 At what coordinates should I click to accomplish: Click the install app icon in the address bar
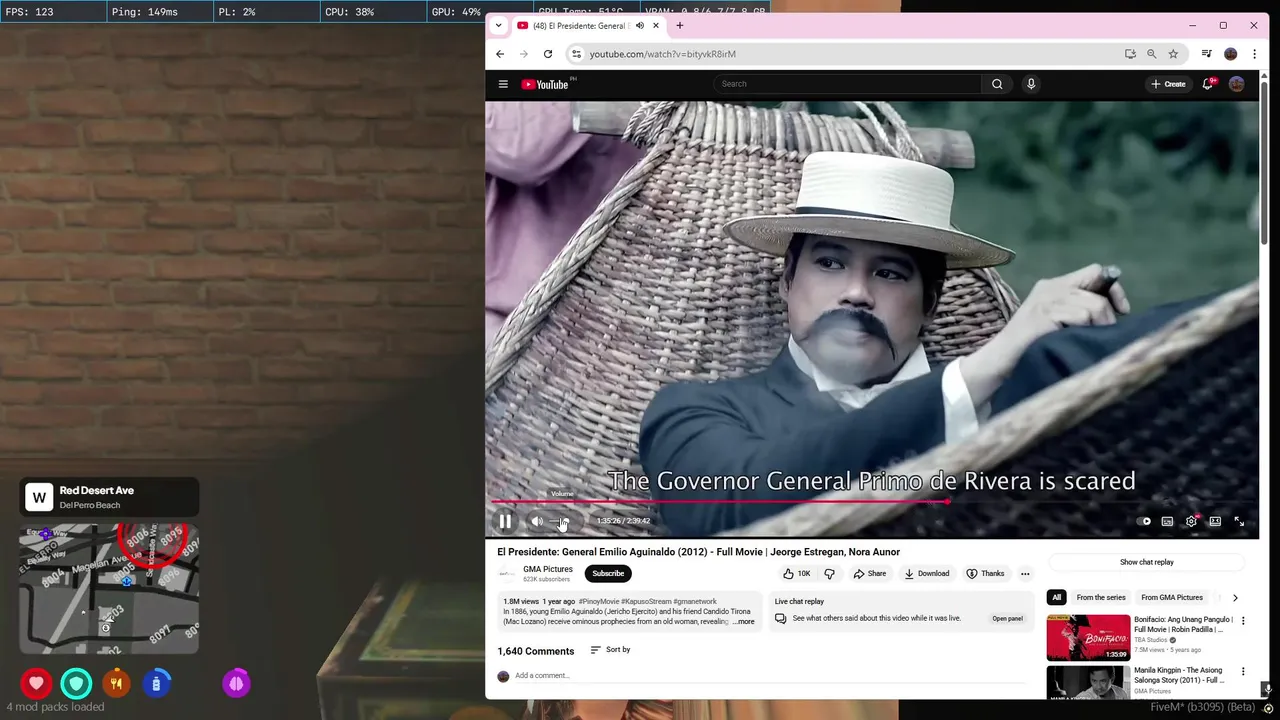pyautogui.click(x=1130, y=54)
